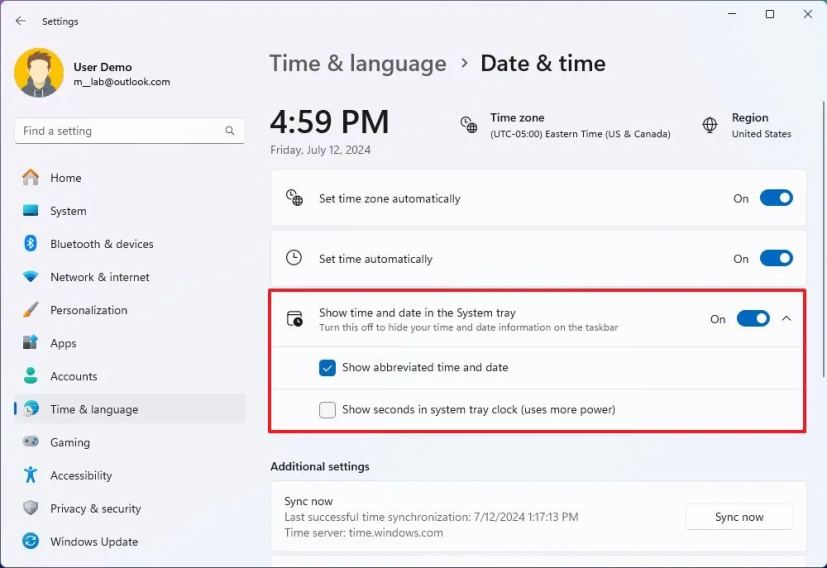Screen dimensions: 827x568
Task: Click the system tray calendar-clock icon
Action: [294, 319]
